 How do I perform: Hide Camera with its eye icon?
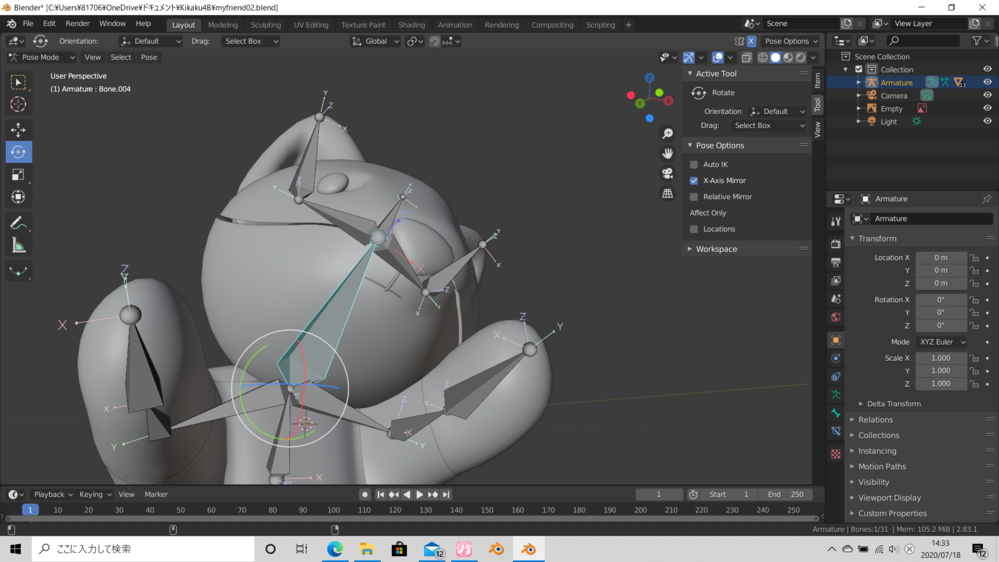(987, 96)
